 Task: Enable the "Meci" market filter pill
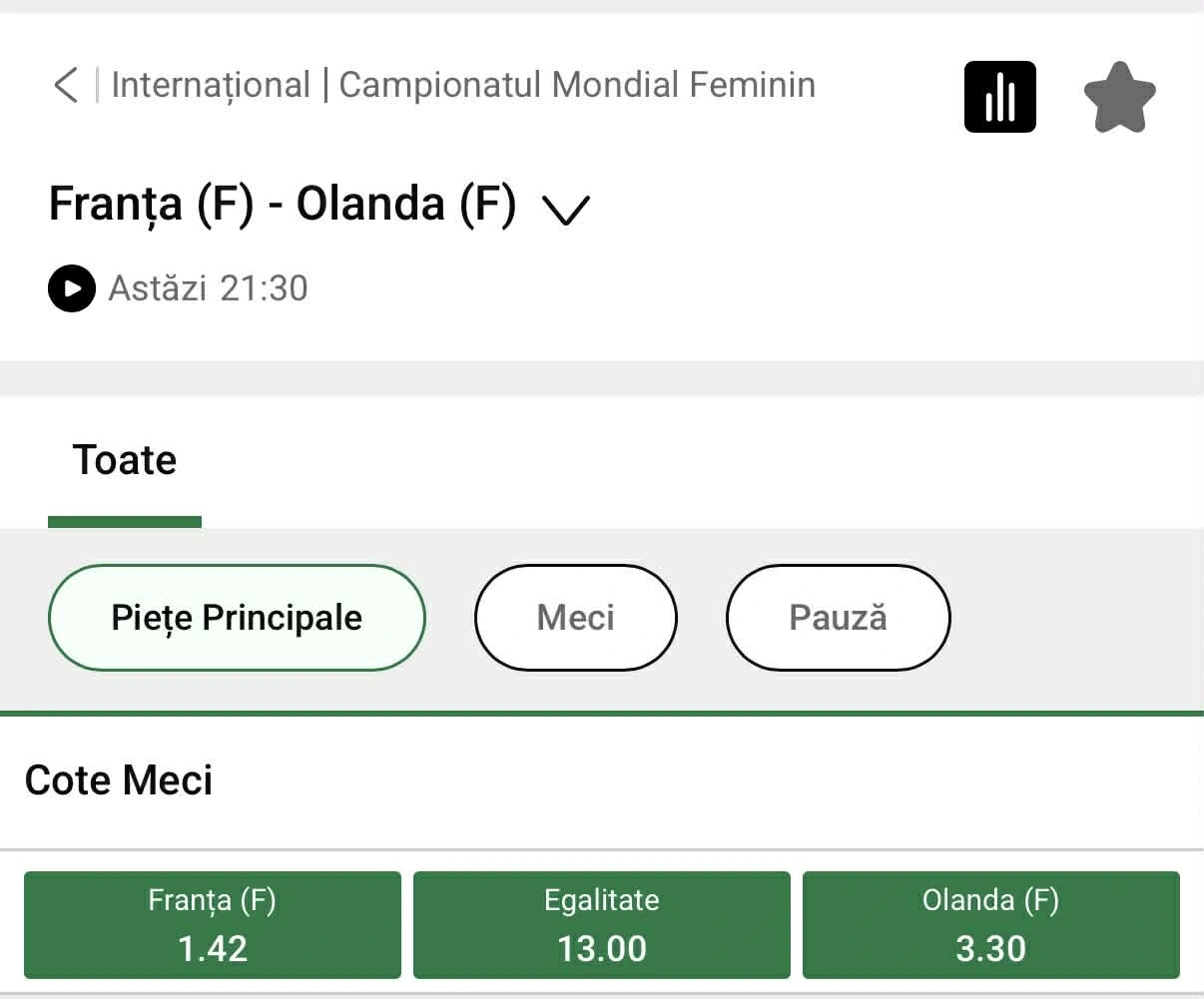click(x=575, y=617)
